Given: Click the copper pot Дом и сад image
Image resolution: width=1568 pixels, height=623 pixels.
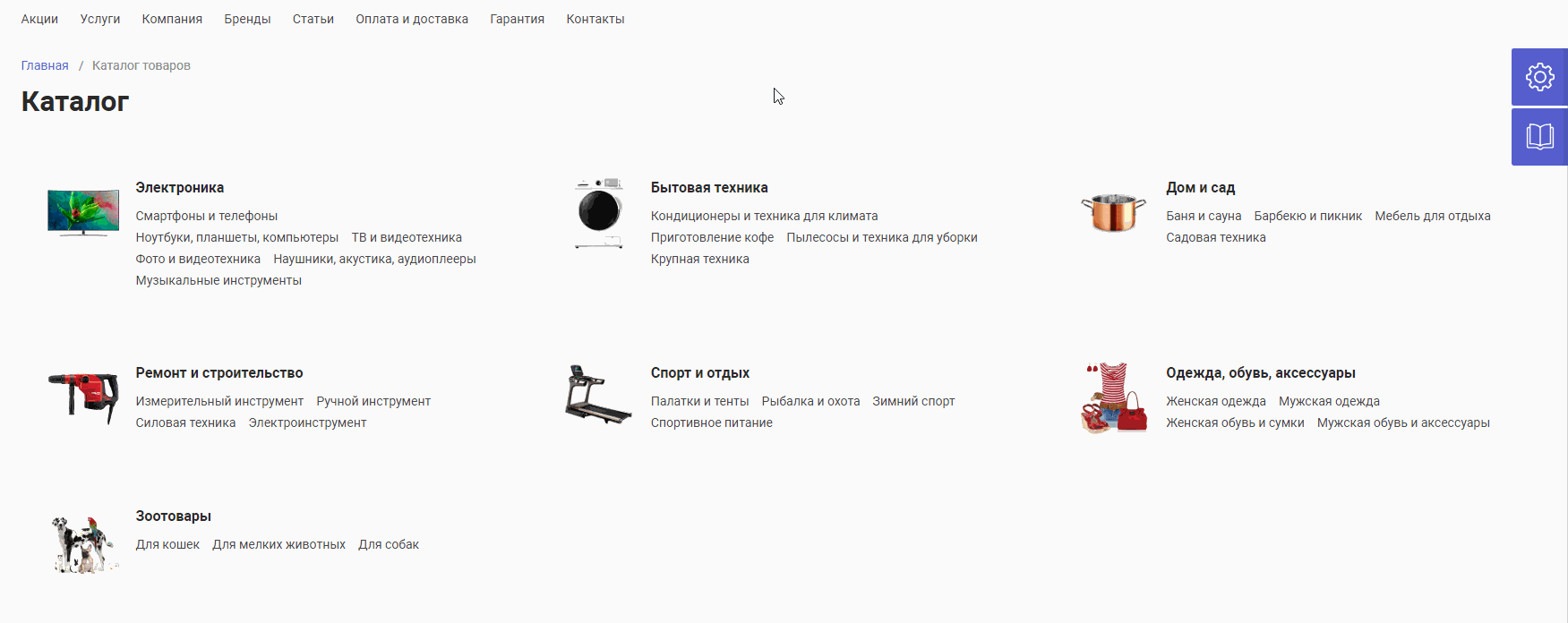Looking at the screenshot, I should pyautogui.click(x=1113, y=212).
